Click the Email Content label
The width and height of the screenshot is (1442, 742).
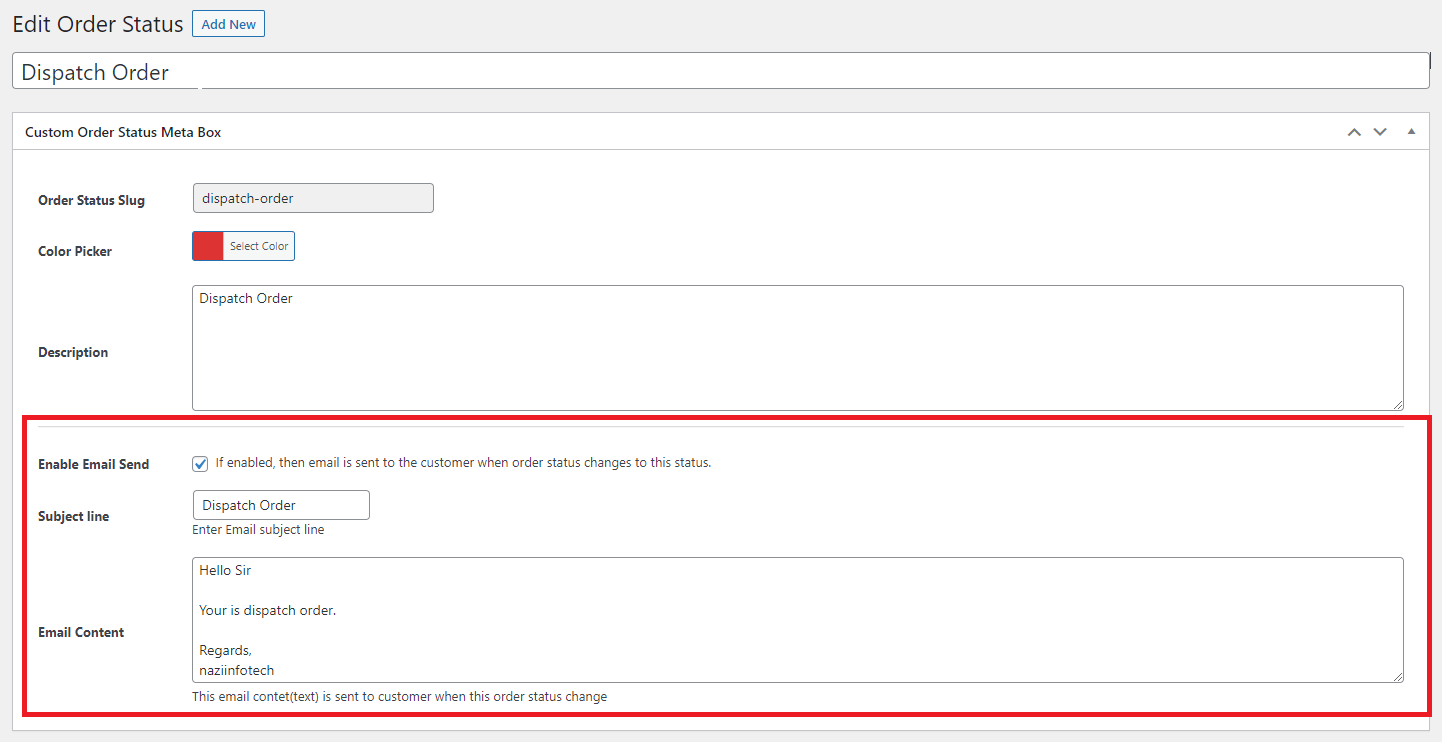[81, 632]
